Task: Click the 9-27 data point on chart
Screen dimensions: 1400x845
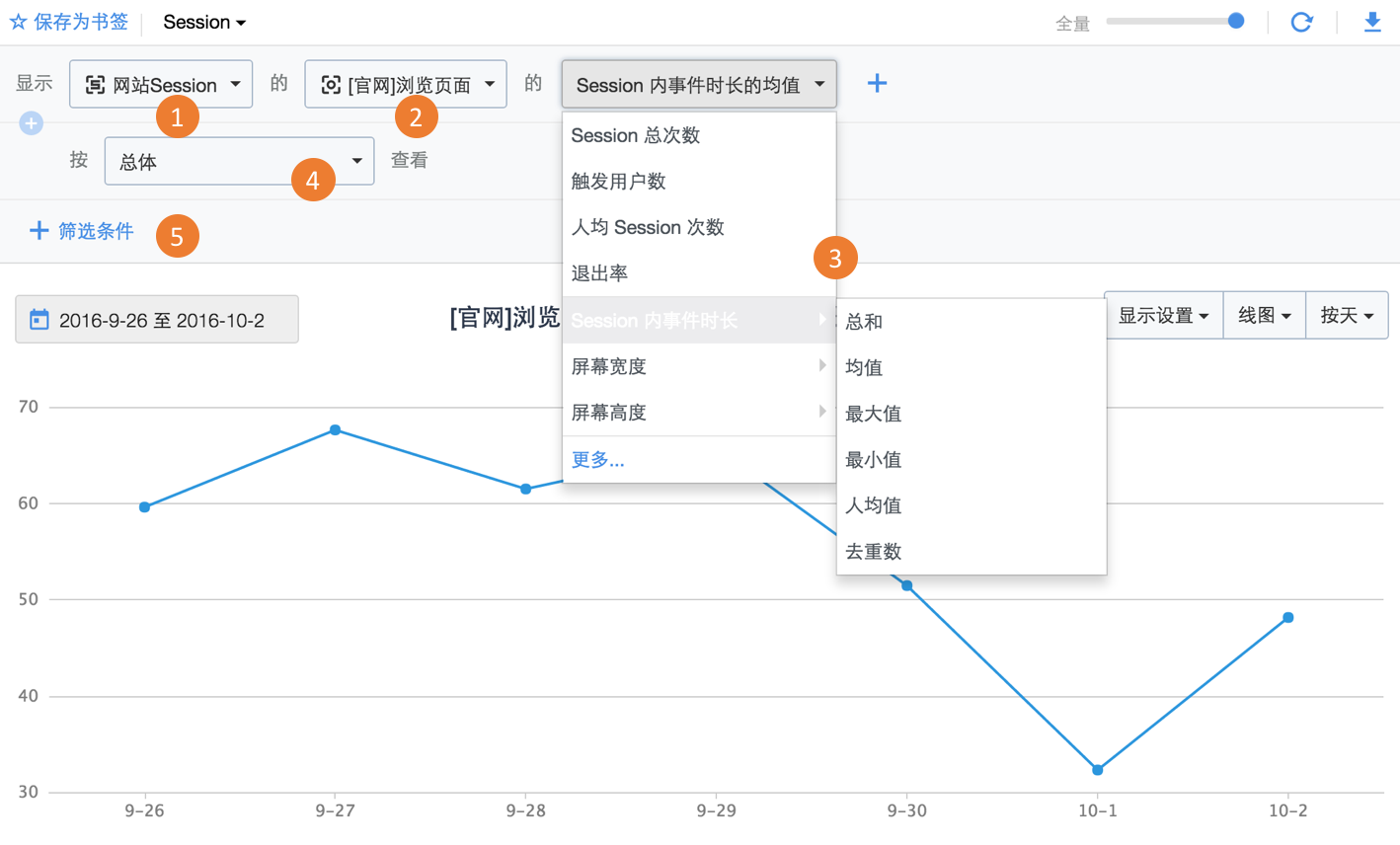Action: (x=336, y=430)
